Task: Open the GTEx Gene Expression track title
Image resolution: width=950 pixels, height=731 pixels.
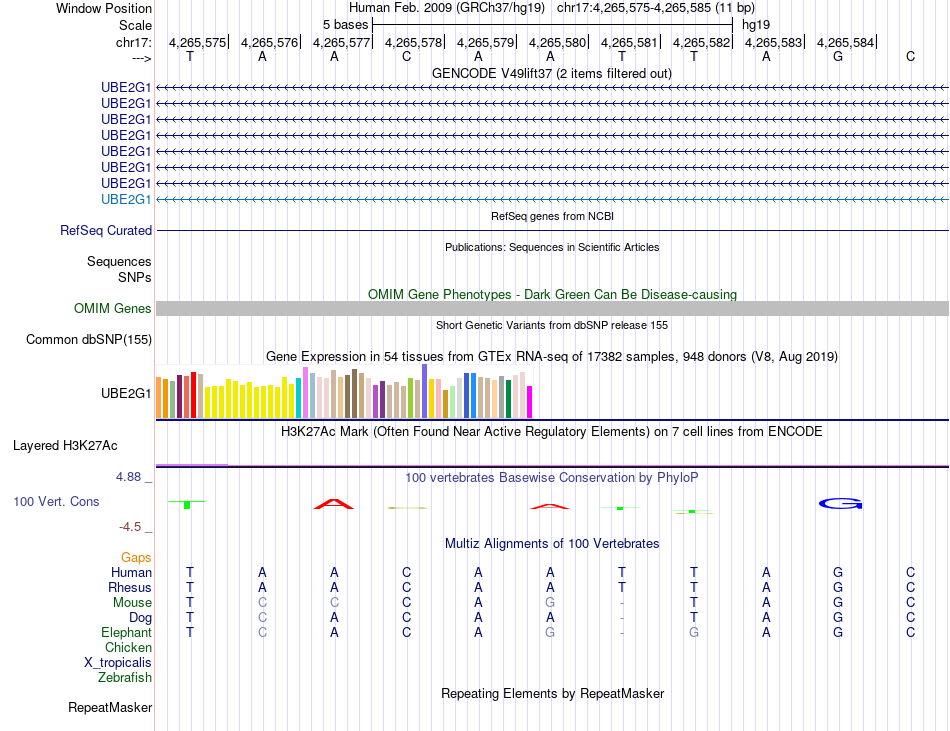Action: click(552, 357)
